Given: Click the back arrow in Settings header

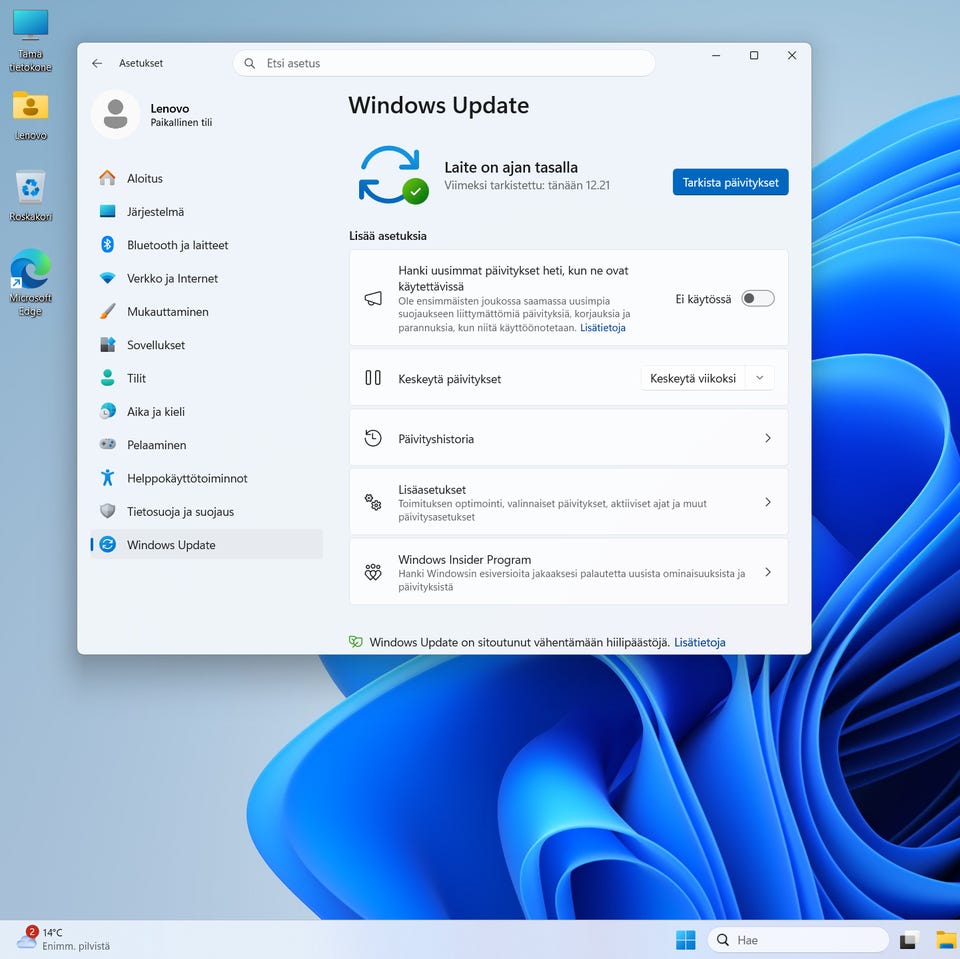Looking at the screenshot, I should (97, 63).
